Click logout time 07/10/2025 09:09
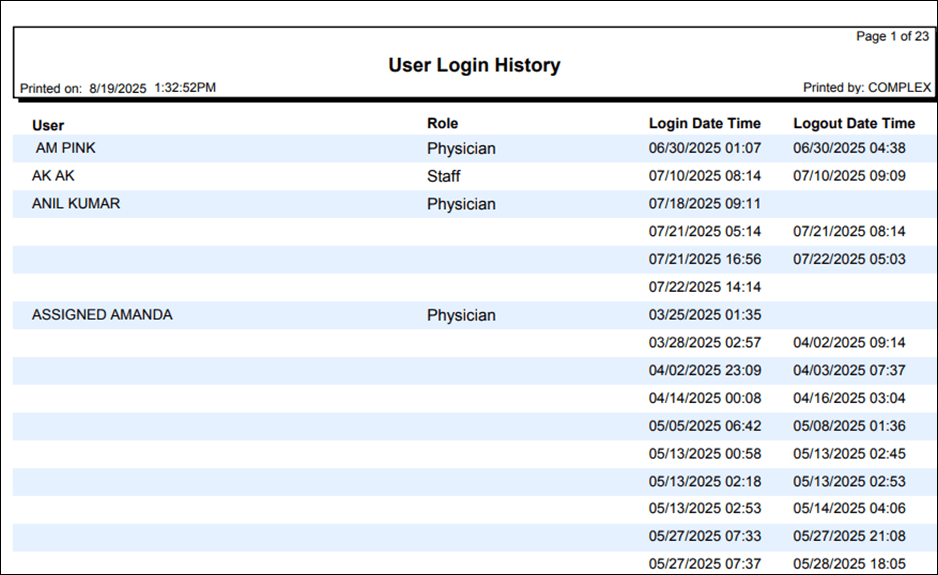 coord(849,177)
